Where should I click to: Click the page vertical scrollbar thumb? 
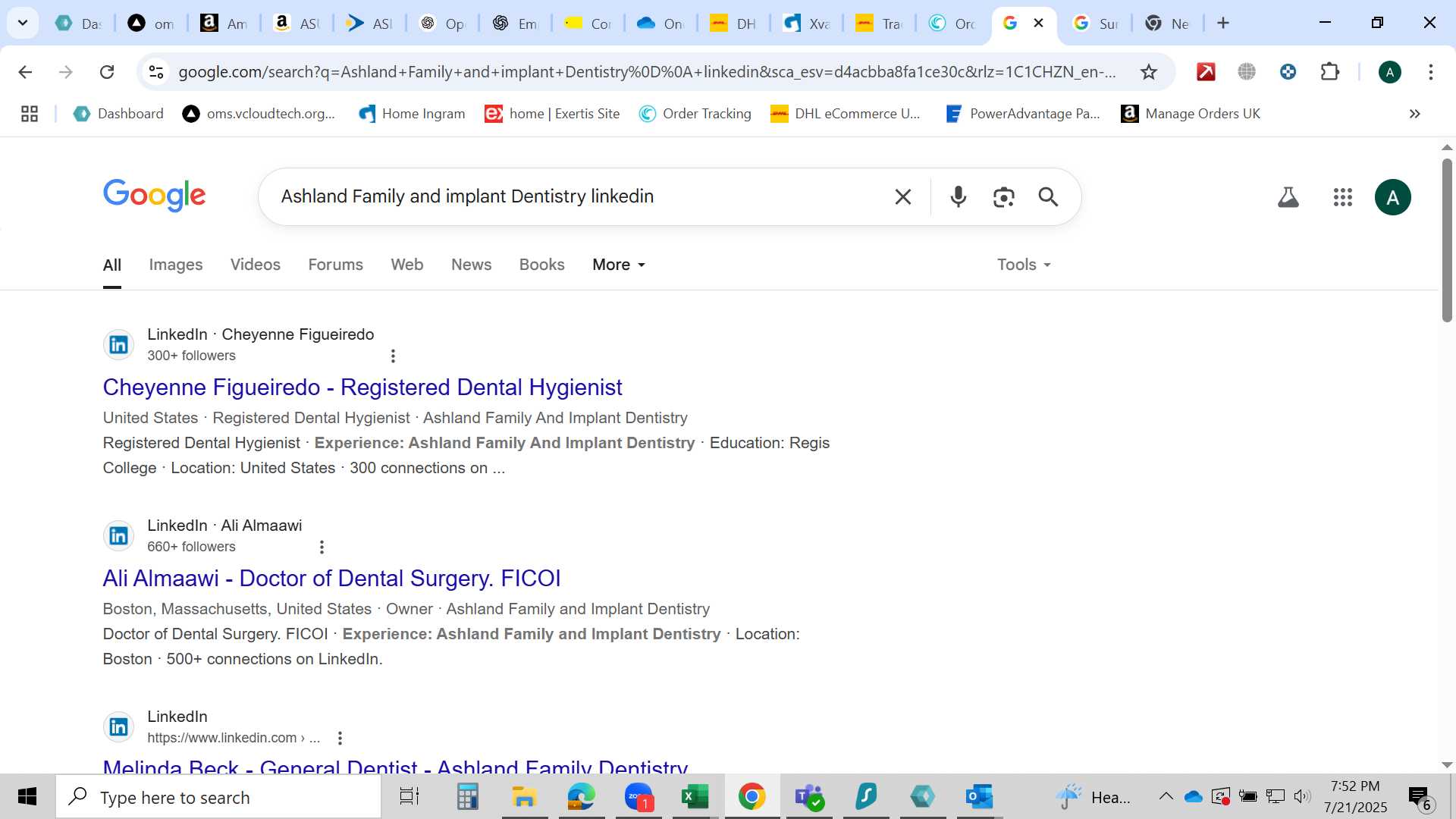[x=1447, y=240]
